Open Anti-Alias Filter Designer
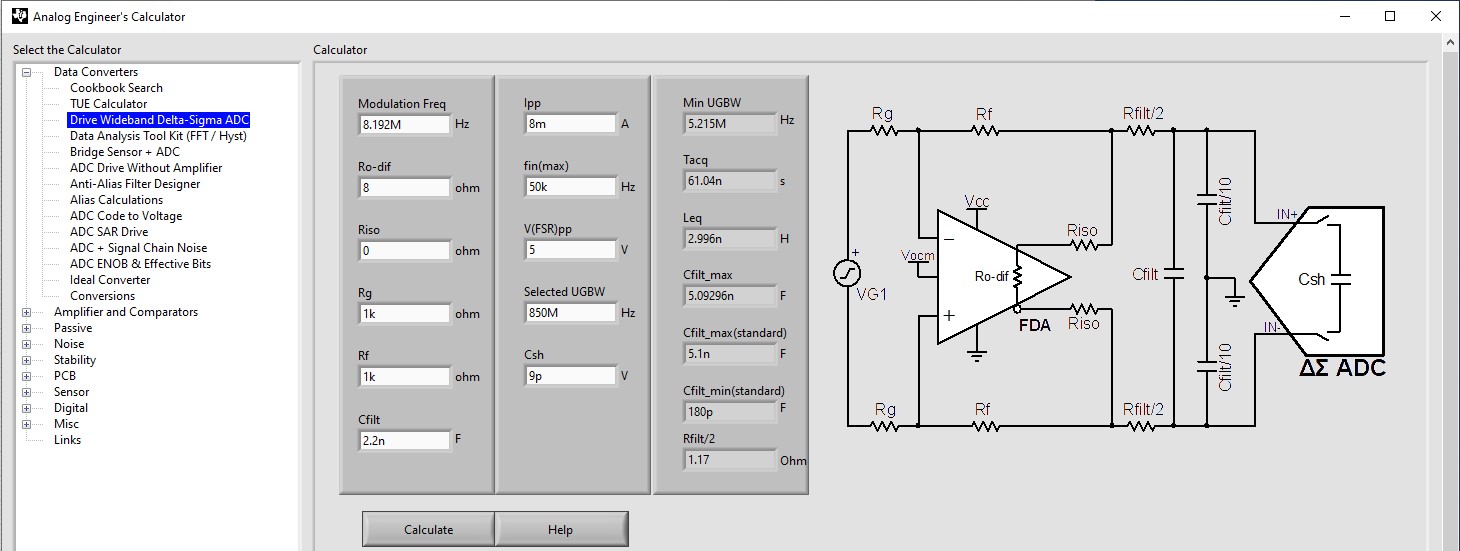The height and width of the screenshot is (551, 1460). (x=135, y=184)
